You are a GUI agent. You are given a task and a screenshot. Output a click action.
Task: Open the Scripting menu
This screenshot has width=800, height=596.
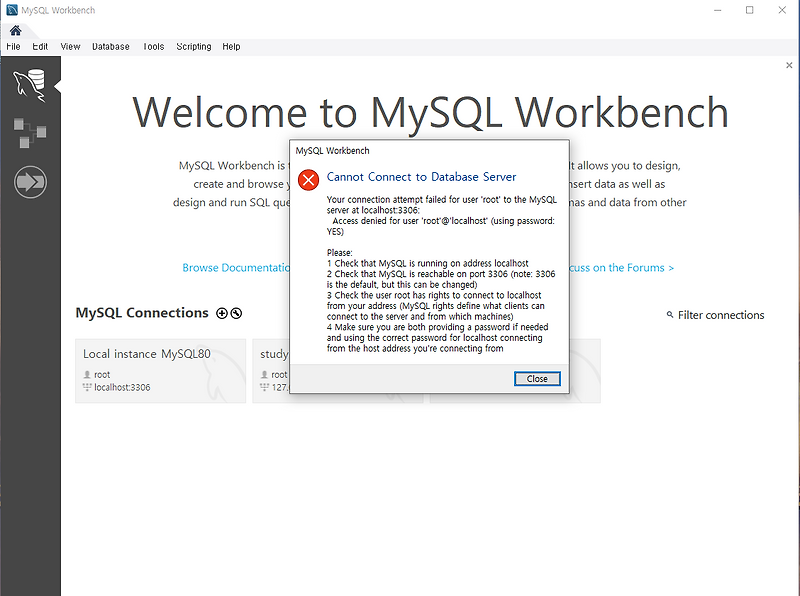click(193, 46)
